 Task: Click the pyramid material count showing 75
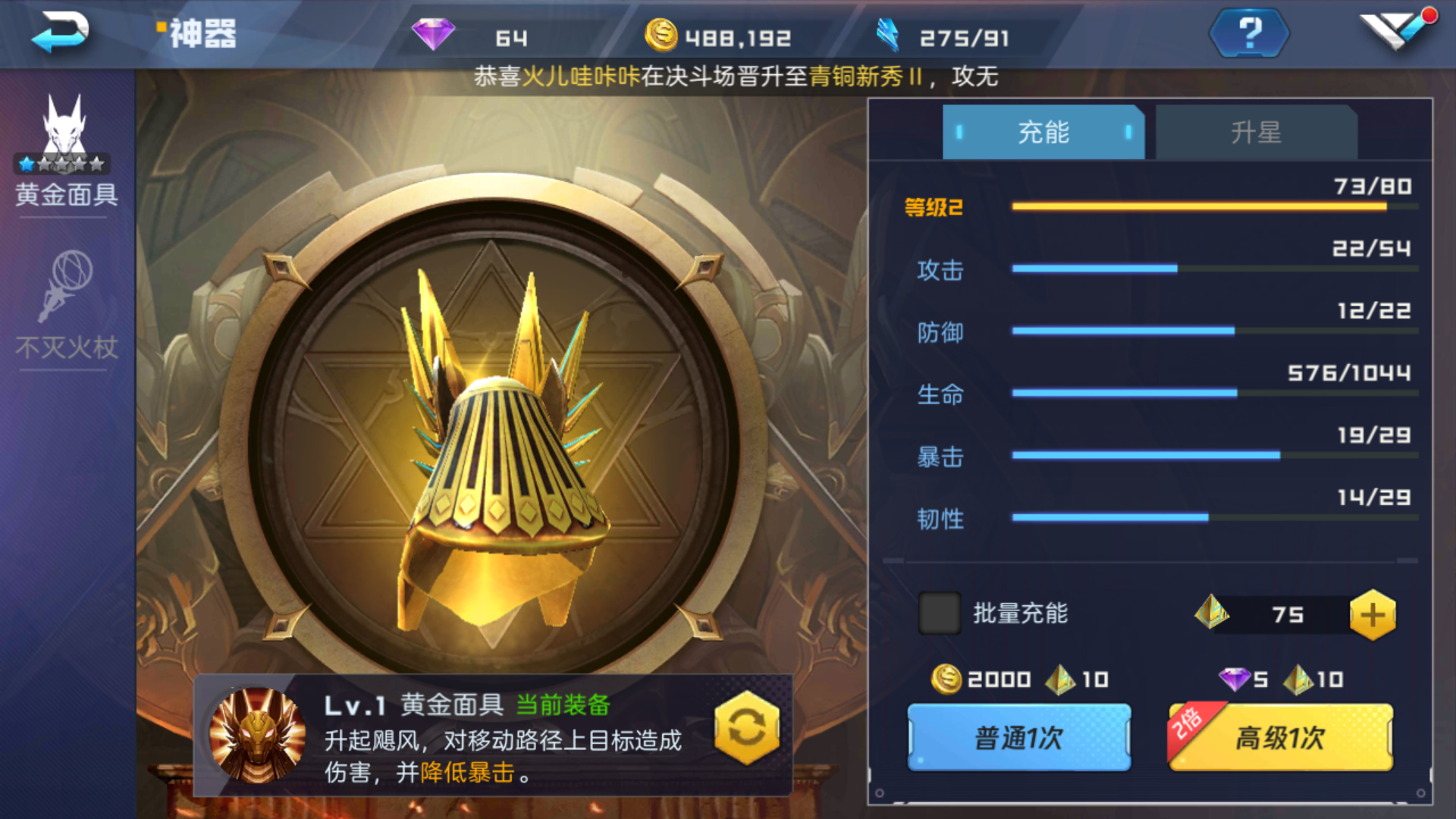[1288, 615]
